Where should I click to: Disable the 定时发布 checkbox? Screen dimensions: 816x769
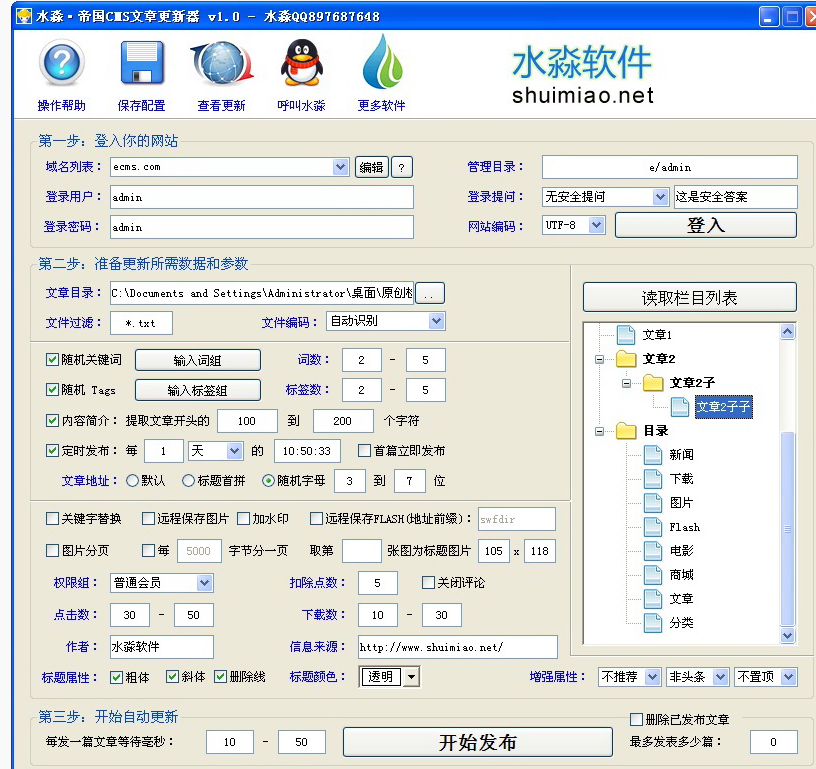pos(52,451)
